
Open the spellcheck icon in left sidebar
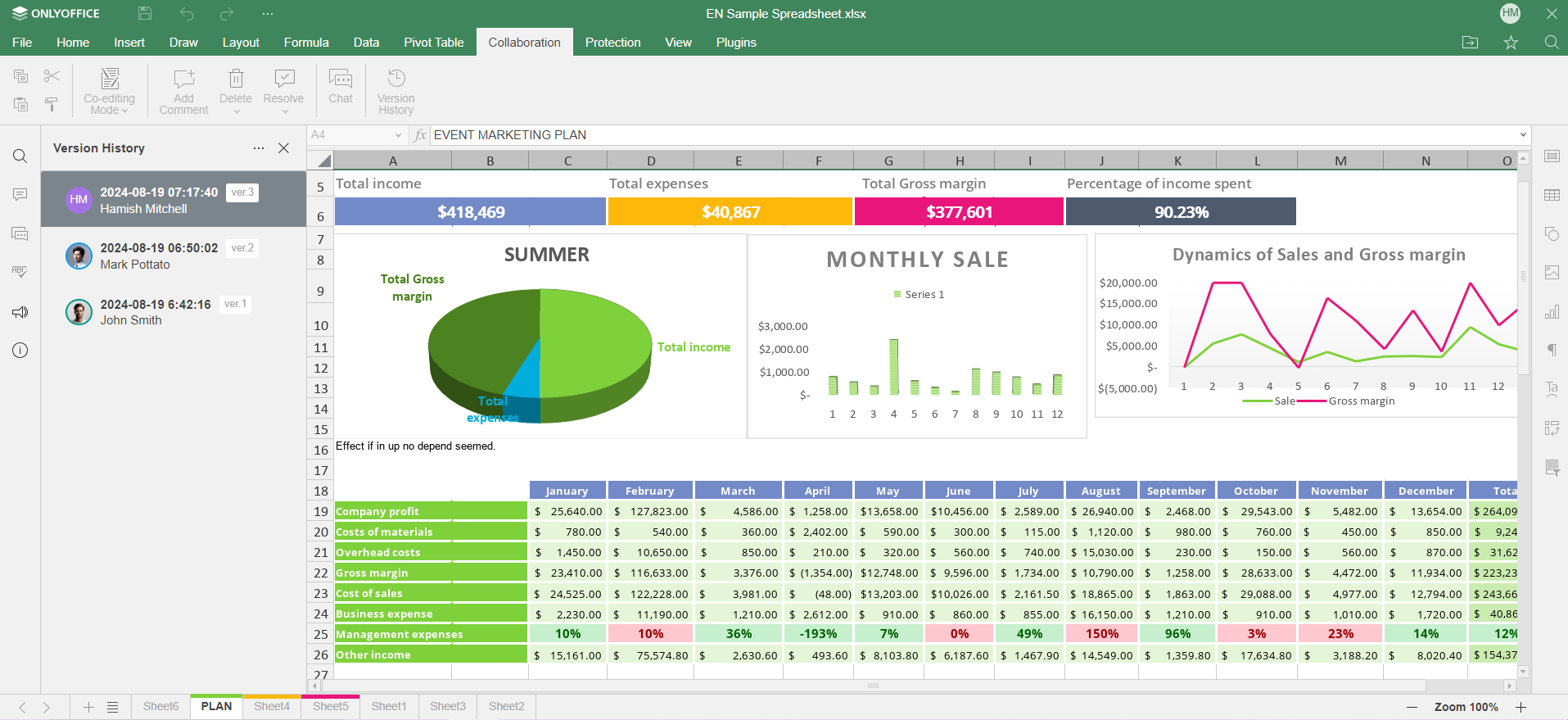[20, 272]
